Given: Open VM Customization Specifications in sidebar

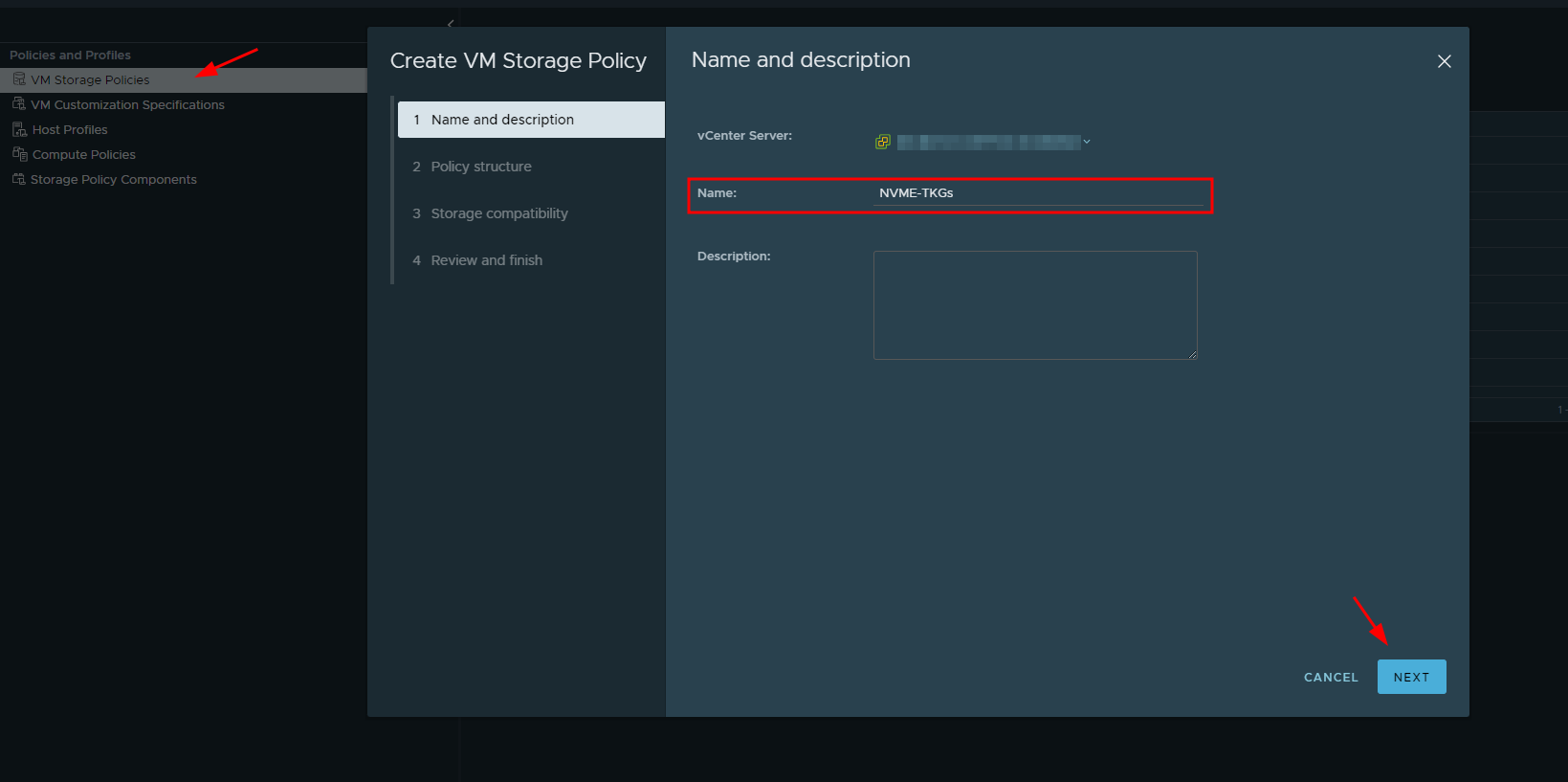Looking at the screenshot, I should pyautogui.click(x=127, y=104).
